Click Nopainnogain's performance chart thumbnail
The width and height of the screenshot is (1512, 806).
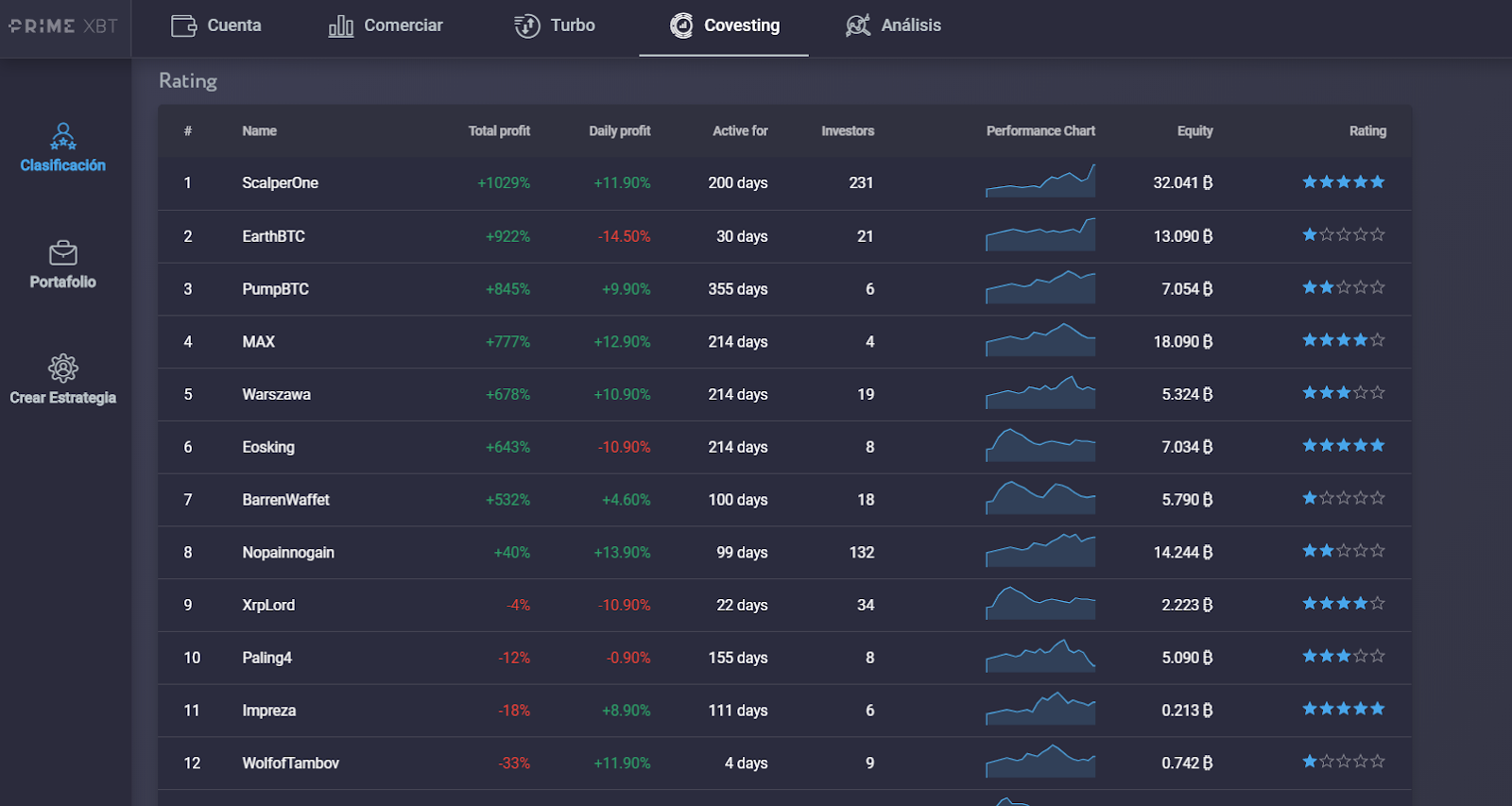click(1040, 550)
